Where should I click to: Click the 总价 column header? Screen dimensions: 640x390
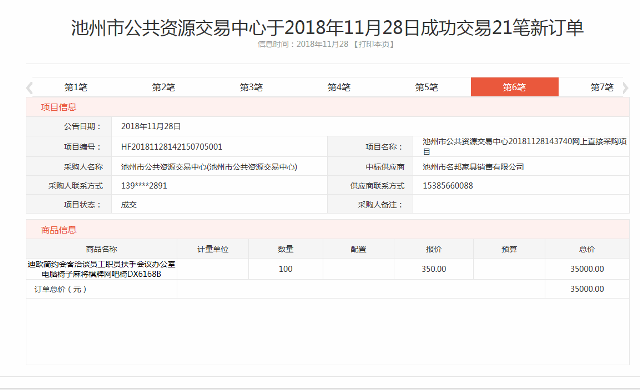pos(587,249)
